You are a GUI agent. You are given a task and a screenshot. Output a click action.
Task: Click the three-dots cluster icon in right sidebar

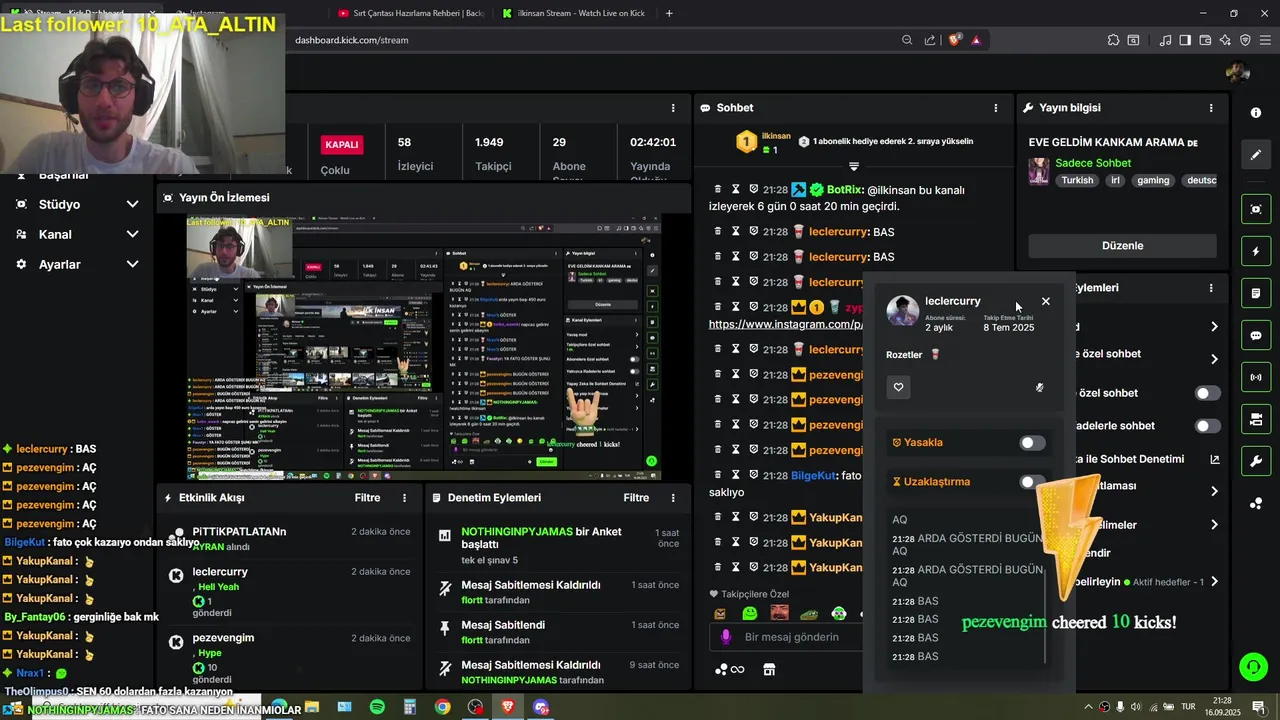coord(1256,503)
